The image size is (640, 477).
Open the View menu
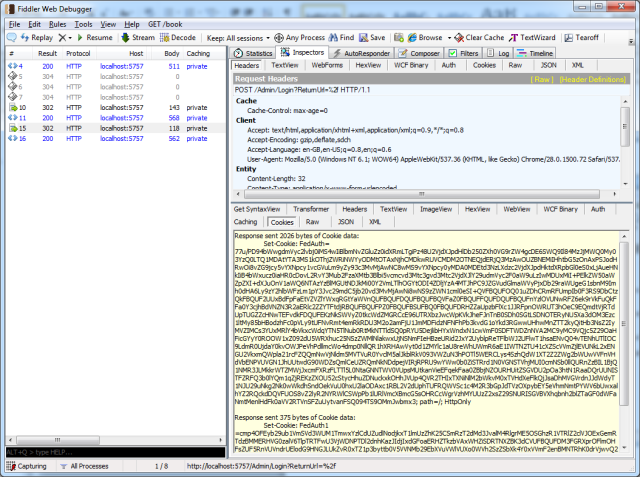point(108,24)
